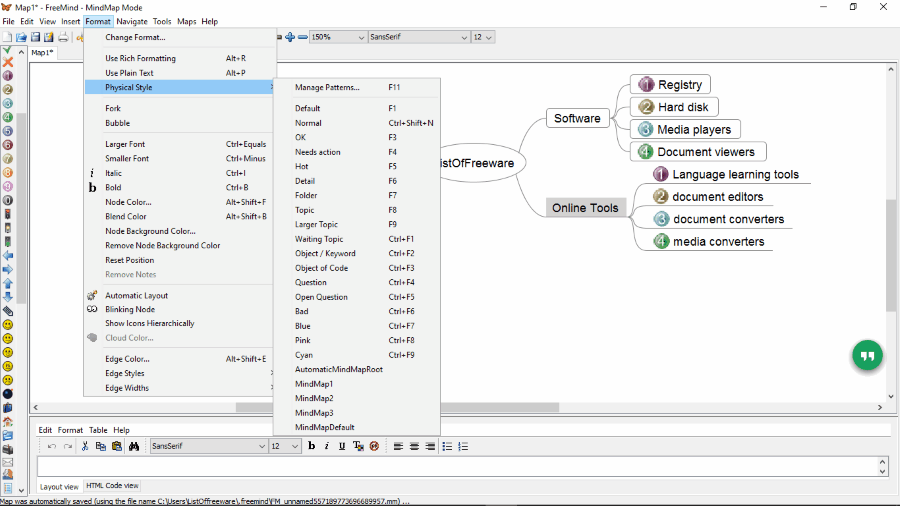Click the Save floppy disk icon
This screenshot has width=900, height=506.
(x=35, y=37)
